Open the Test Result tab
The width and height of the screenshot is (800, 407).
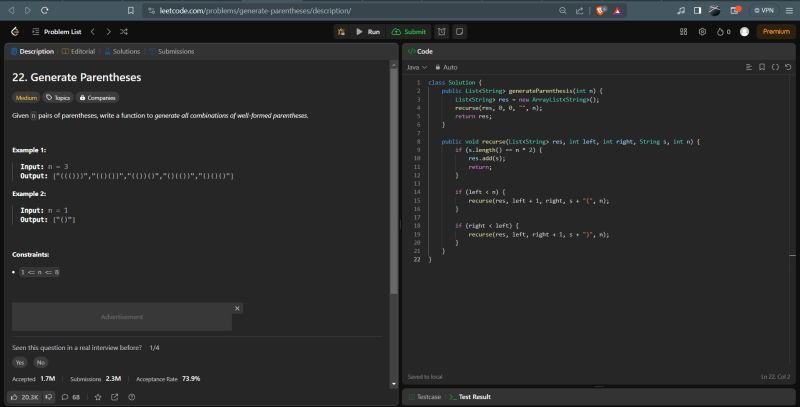(x=470, y=397)
